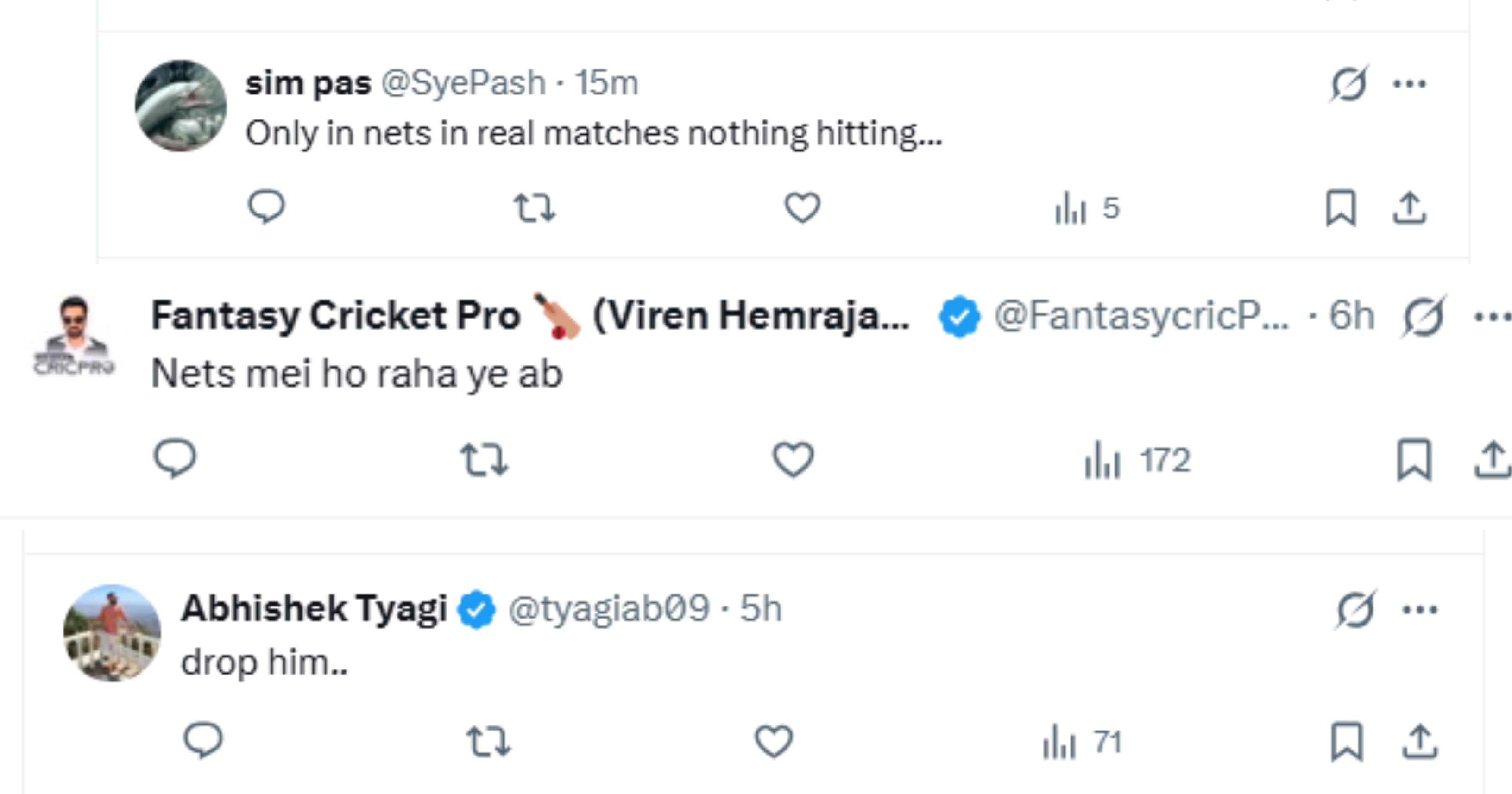The height and width of the screenshot is (794, 1512).
Task: Open more options on sim pas's tweet
Action: (x=1409, y=84)
